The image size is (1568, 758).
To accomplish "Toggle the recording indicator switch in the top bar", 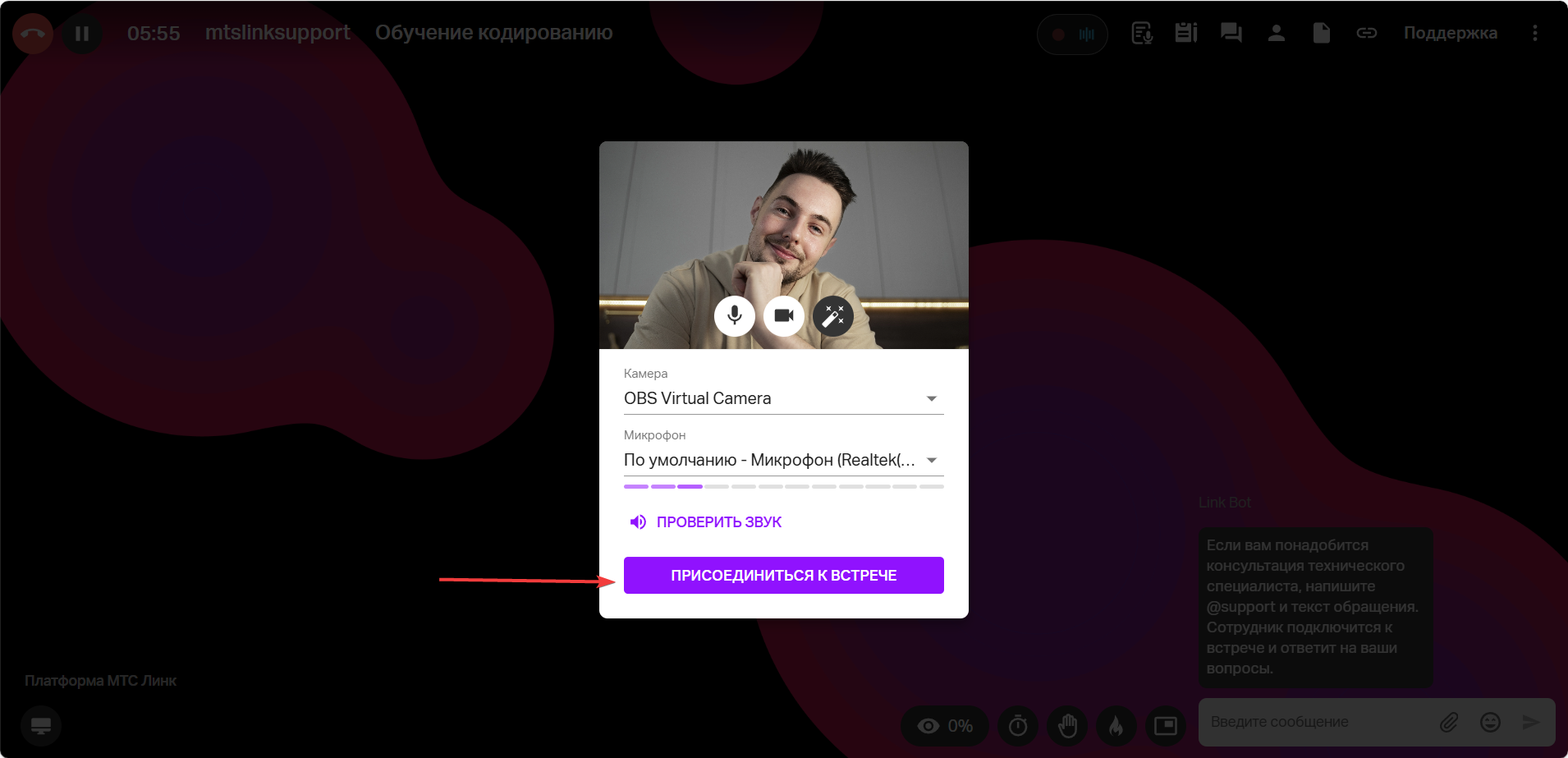I will (x=1072, y=34).
